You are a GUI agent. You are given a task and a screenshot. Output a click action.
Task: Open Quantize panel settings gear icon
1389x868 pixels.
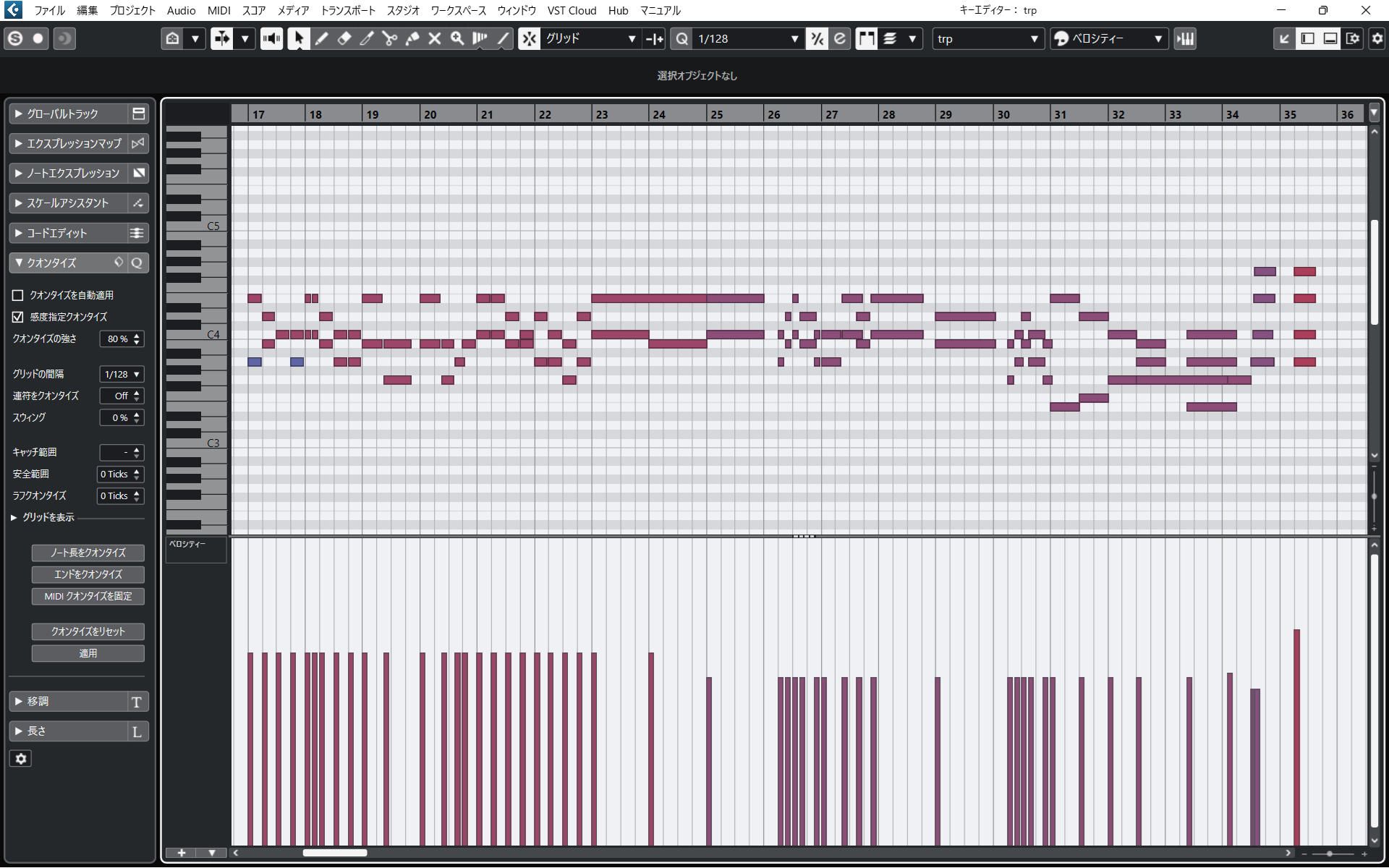click(21, 759)
